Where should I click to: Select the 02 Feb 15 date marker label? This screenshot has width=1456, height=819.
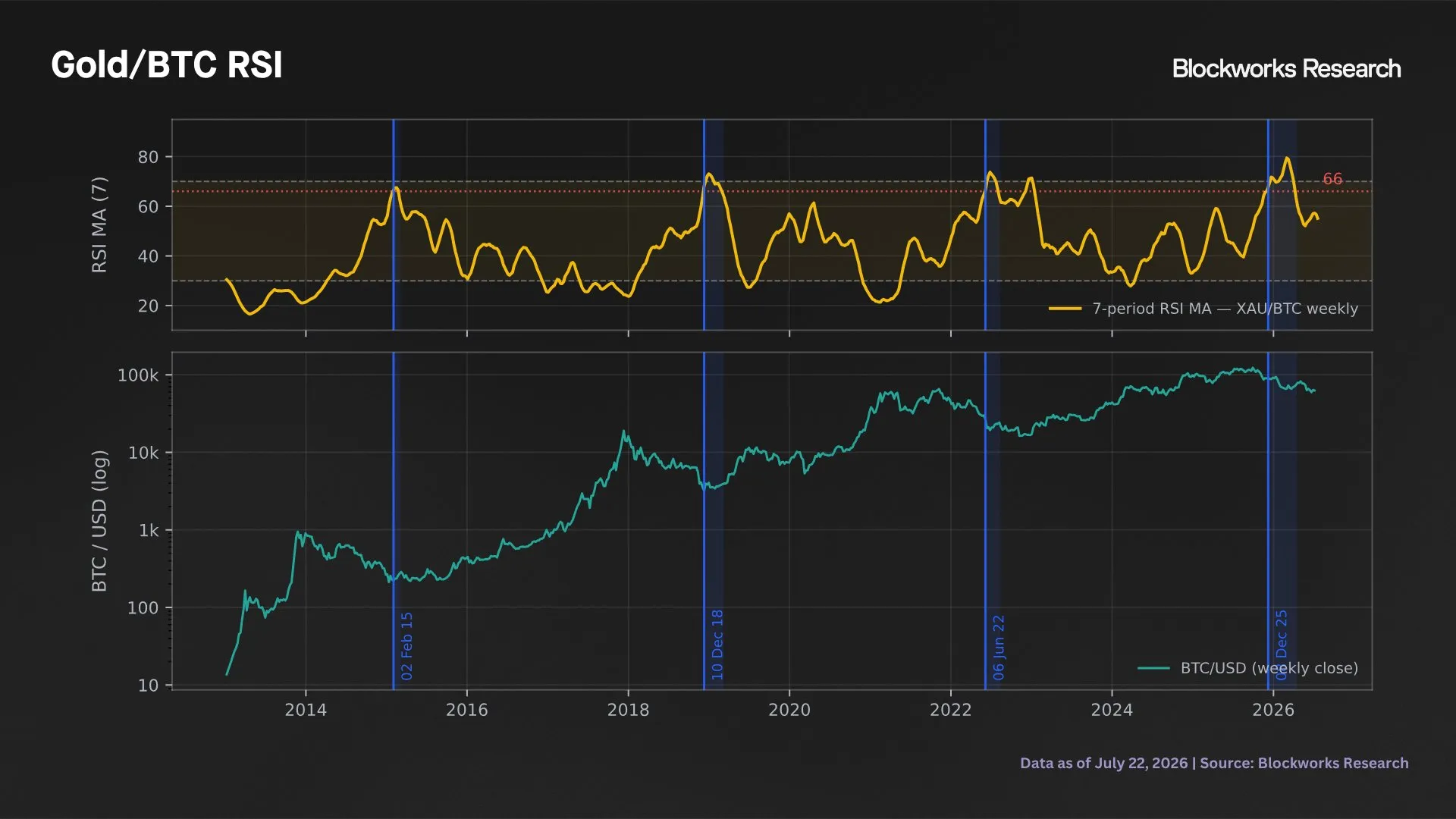[406, 646]
